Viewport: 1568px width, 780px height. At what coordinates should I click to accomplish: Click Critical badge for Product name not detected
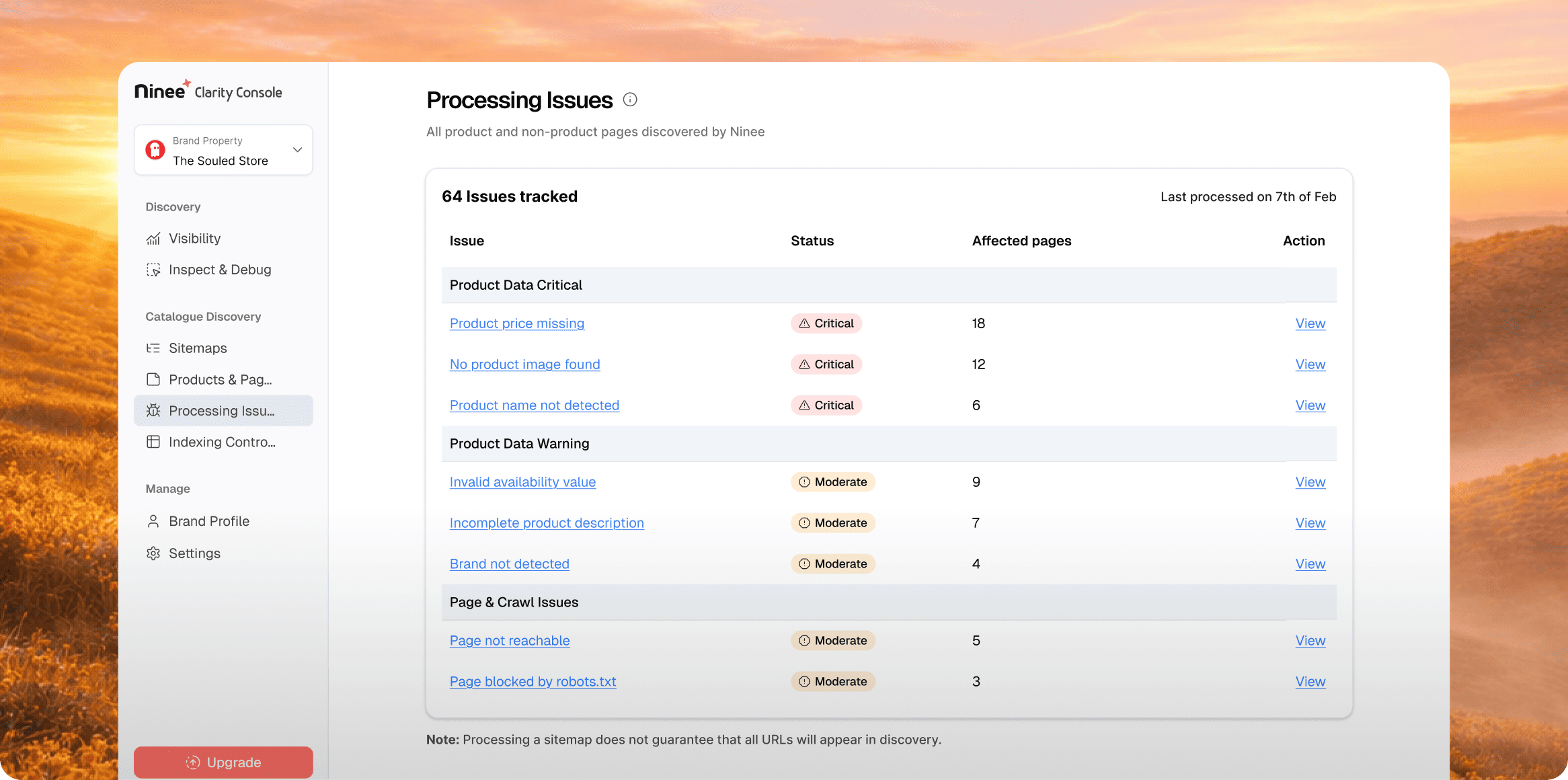point(826,405)
